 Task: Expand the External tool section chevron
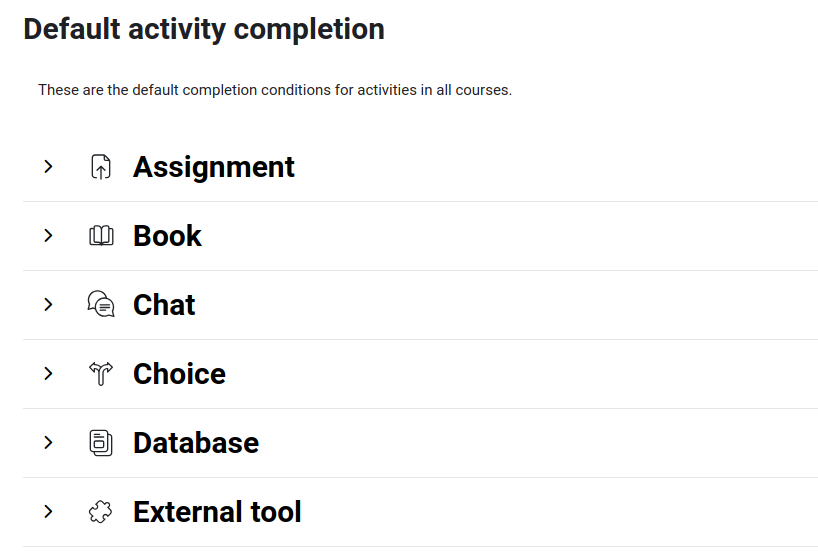coord(49,511)
